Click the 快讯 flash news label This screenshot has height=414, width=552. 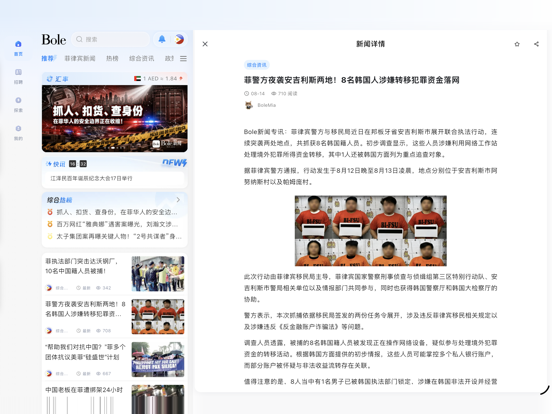point(59,164)
